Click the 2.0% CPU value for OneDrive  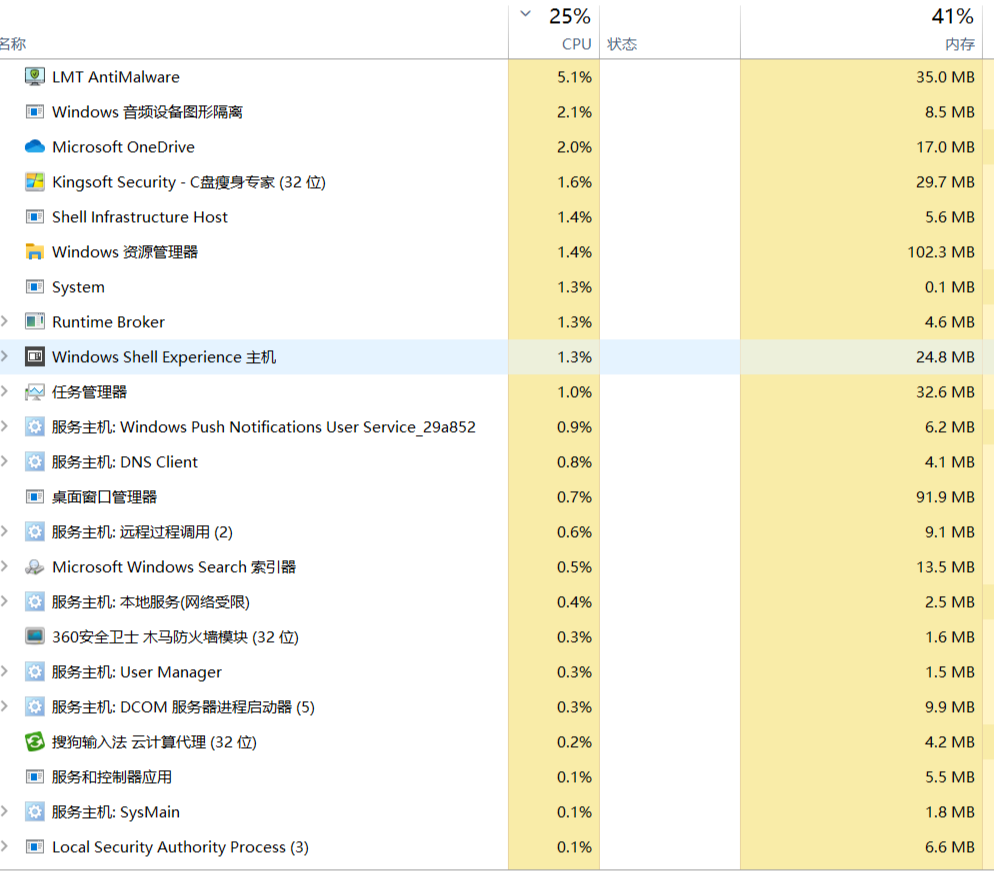(x=574, y=146)
